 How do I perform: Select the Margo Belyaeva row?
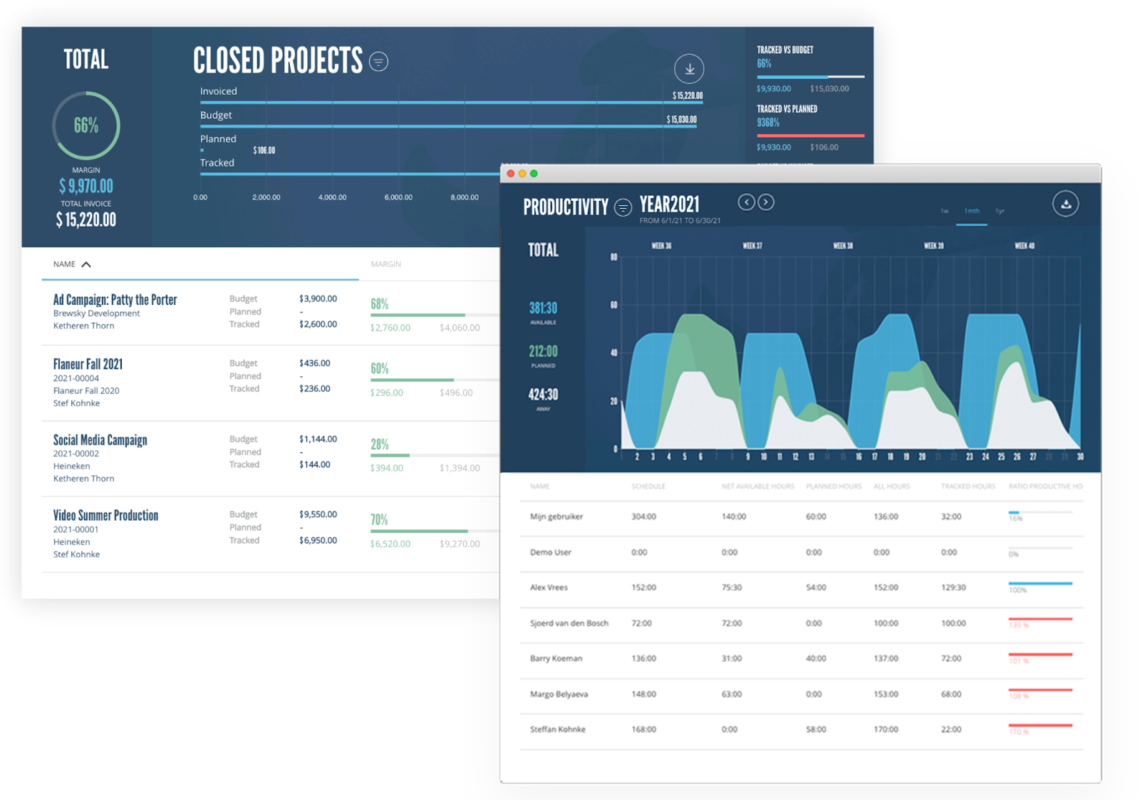[801, 695]
